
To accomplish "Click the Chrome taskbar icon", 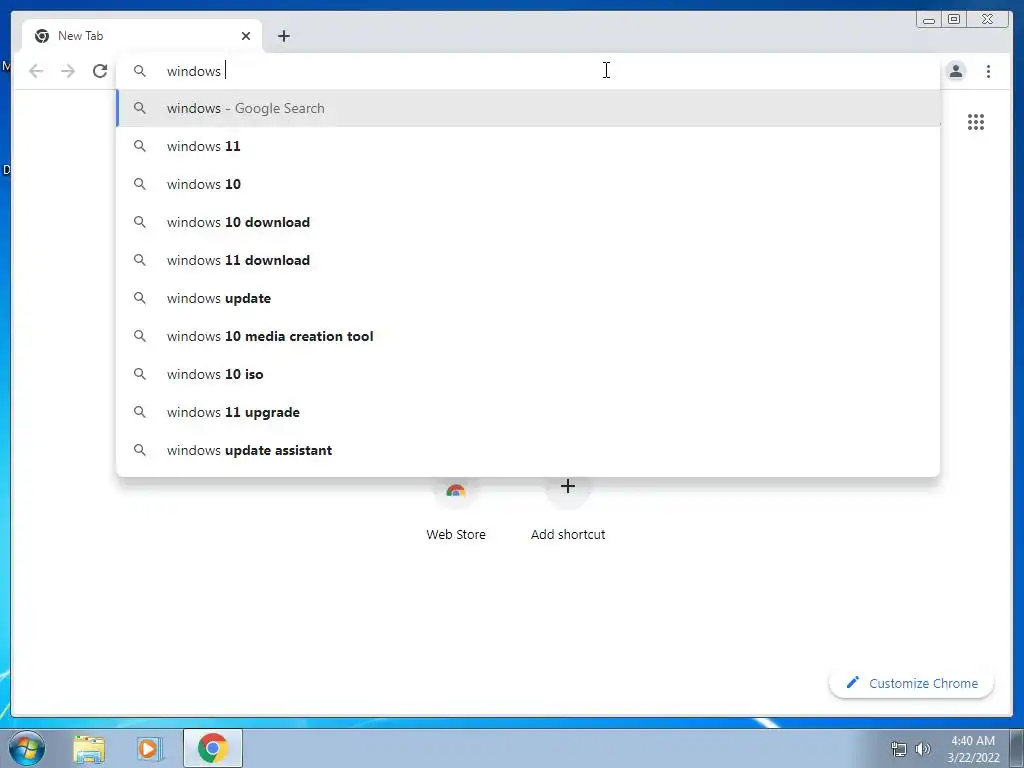I will [213, 748].
